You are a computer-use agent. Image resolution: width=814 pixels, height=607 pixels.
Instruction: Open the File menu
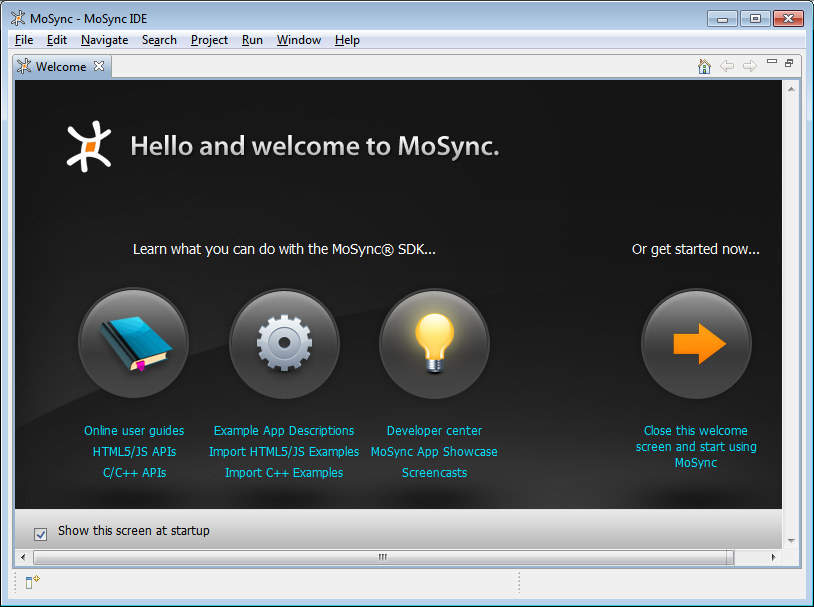[24, 40]
